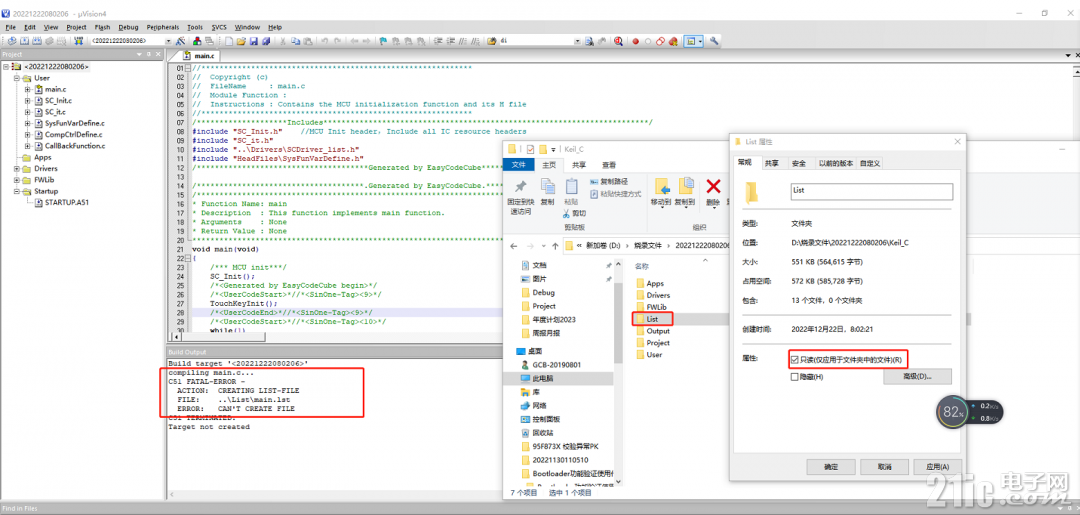Click the OK (确定) button in List properties
The height and width of the screenshot is (515, 1080).
click(x=831, y=466)
